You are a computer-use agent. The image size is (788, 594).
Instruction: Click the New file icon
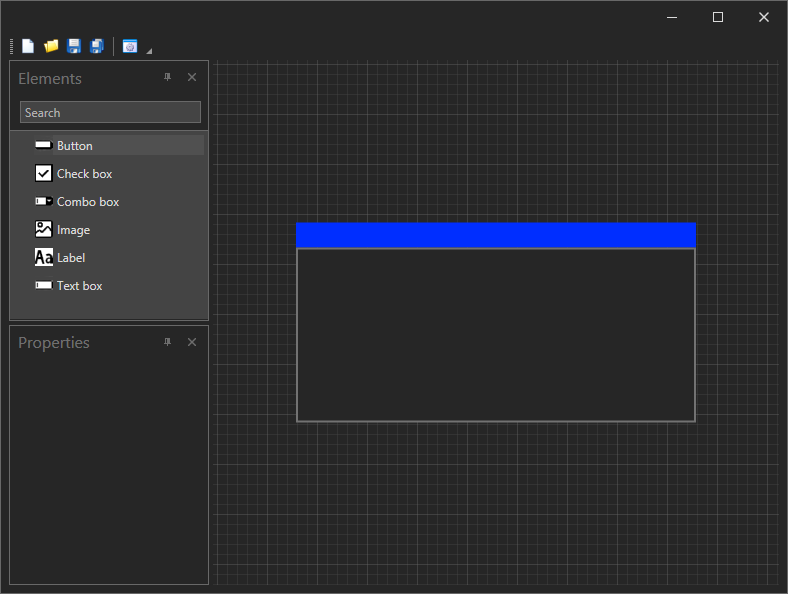click(28, 46)
